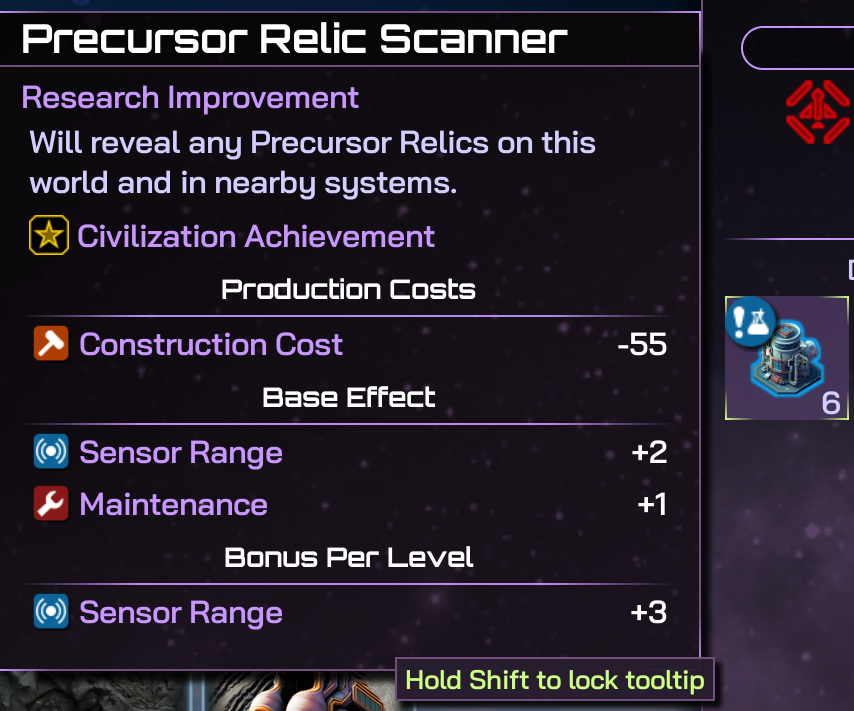The width and height of the screenshot is (854, 711).
Task: Click the Maintenance label
Action: [x=173, y=505]
